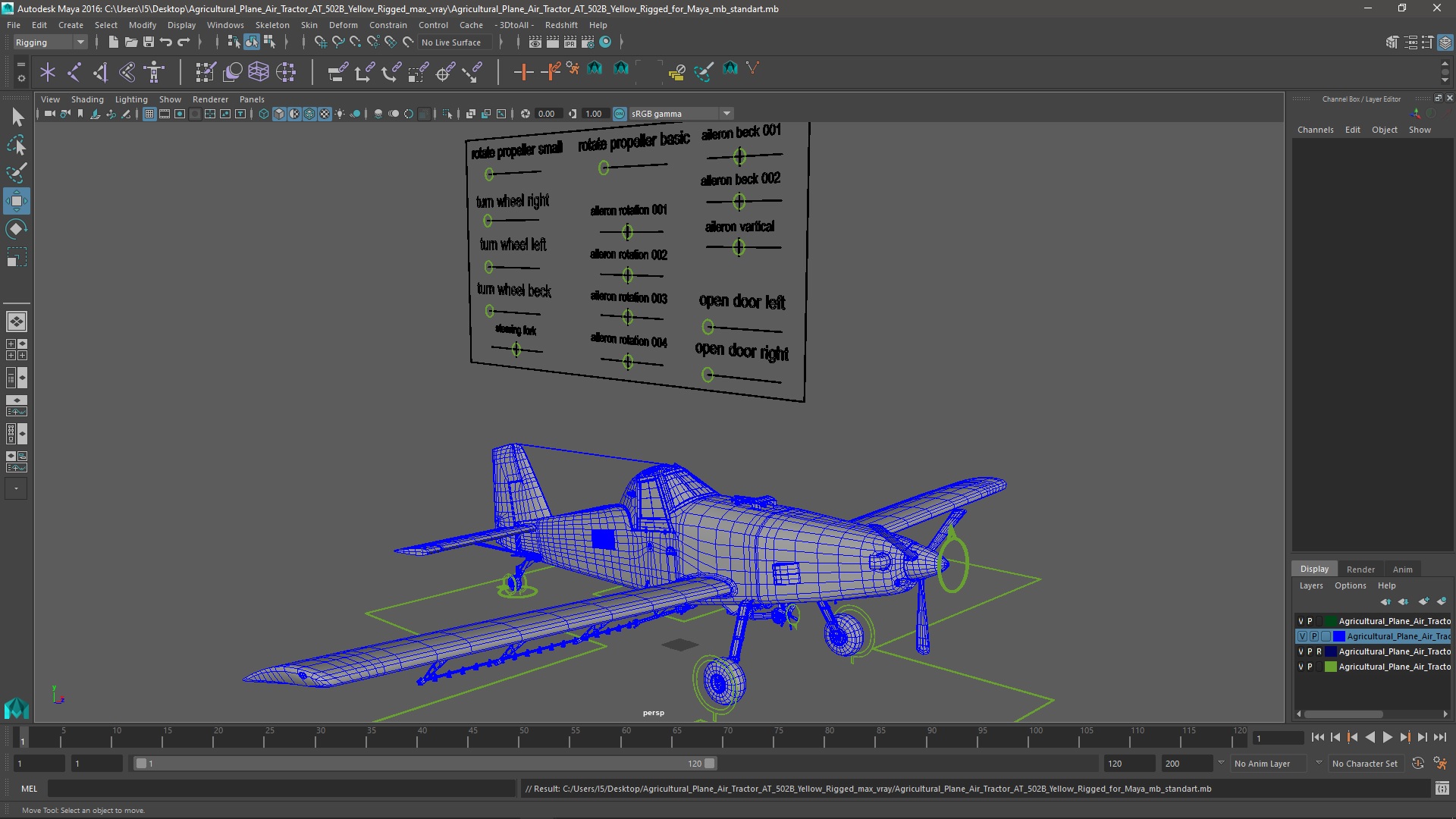Select the arrow Select tool in toolbox
The height and width of the screenshot is (819, 1456).
17,117
